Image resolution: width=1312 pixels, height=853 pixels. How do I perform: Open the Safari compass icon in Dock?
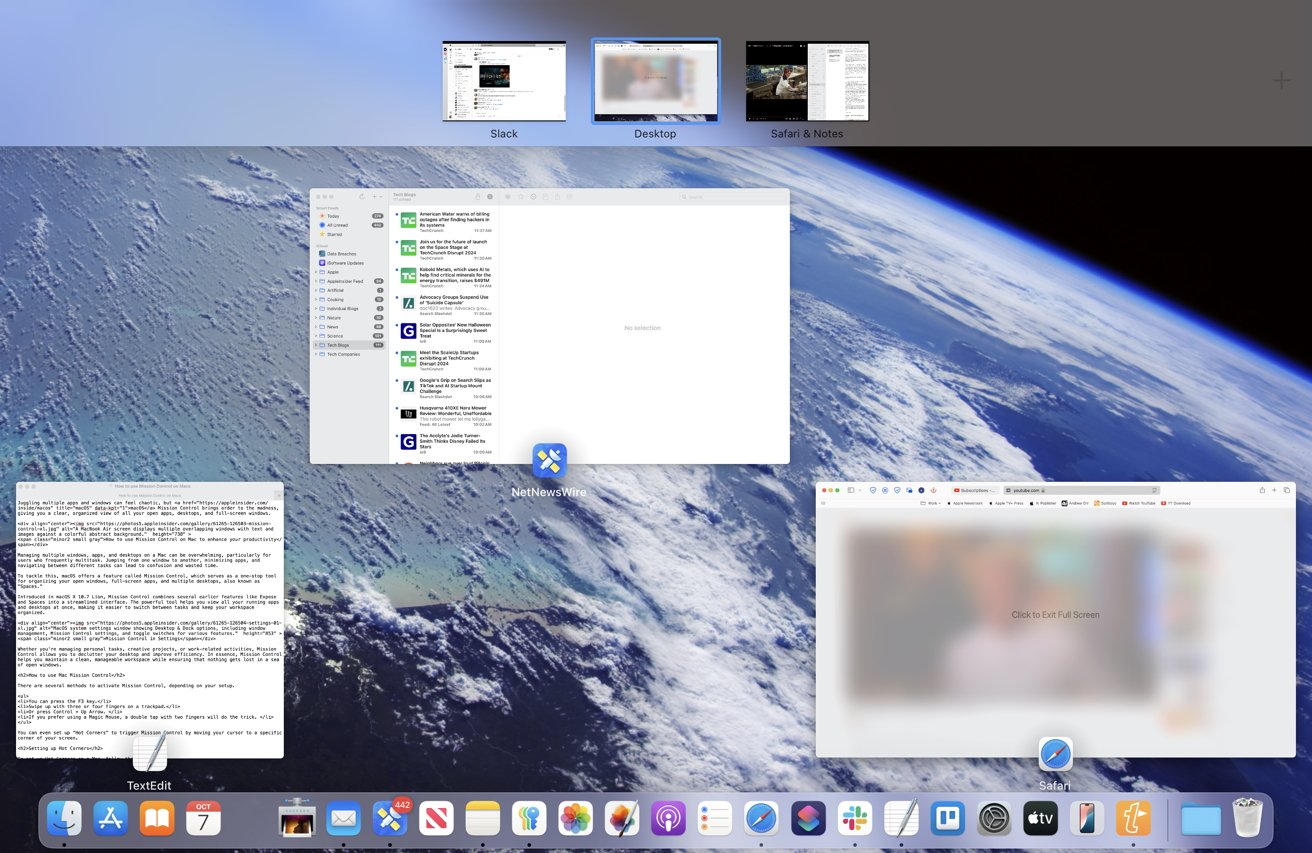761,819
